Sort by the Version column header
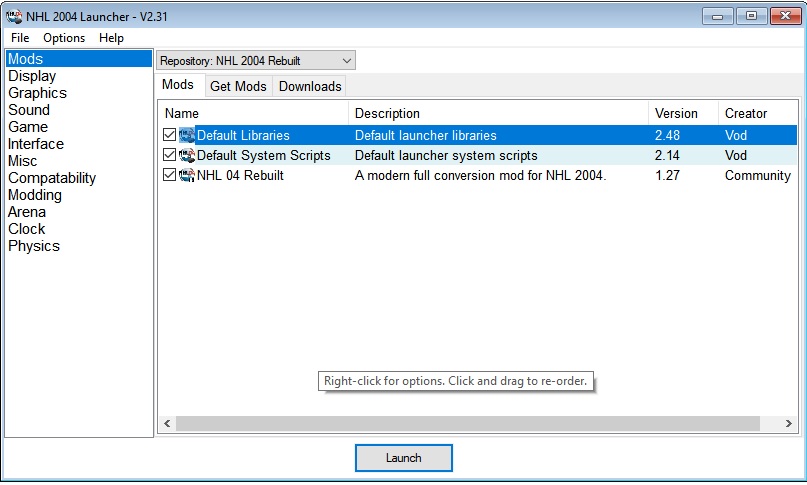Viewport: 807px width, 485px height. [683, 113]
